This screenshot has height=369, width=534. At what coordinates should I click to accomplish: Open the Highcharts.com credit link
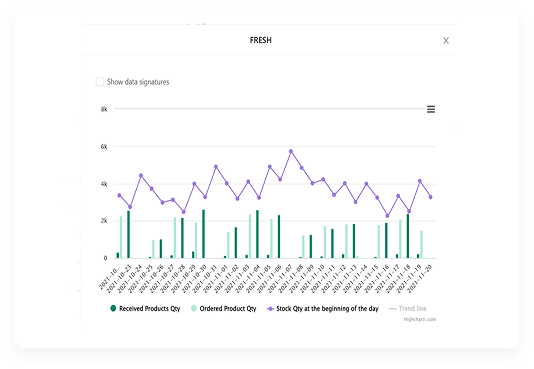[420, 319]
